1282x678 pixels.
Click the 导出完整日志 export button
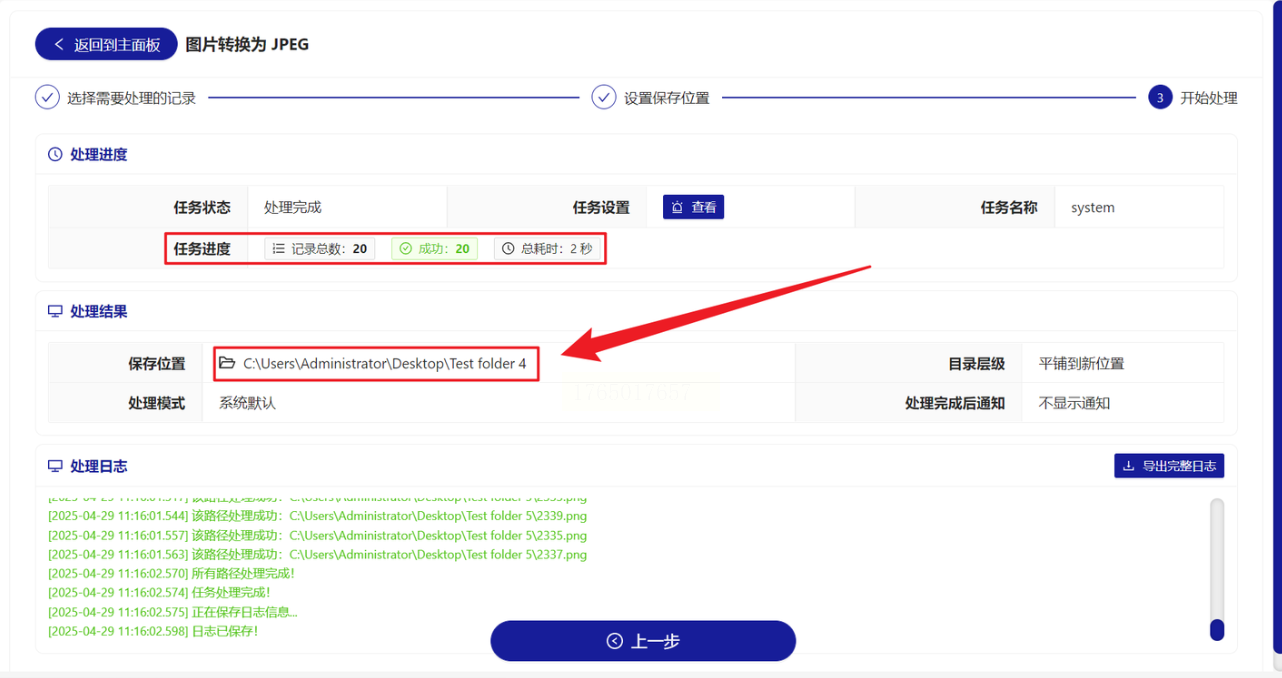point(1169,466)
